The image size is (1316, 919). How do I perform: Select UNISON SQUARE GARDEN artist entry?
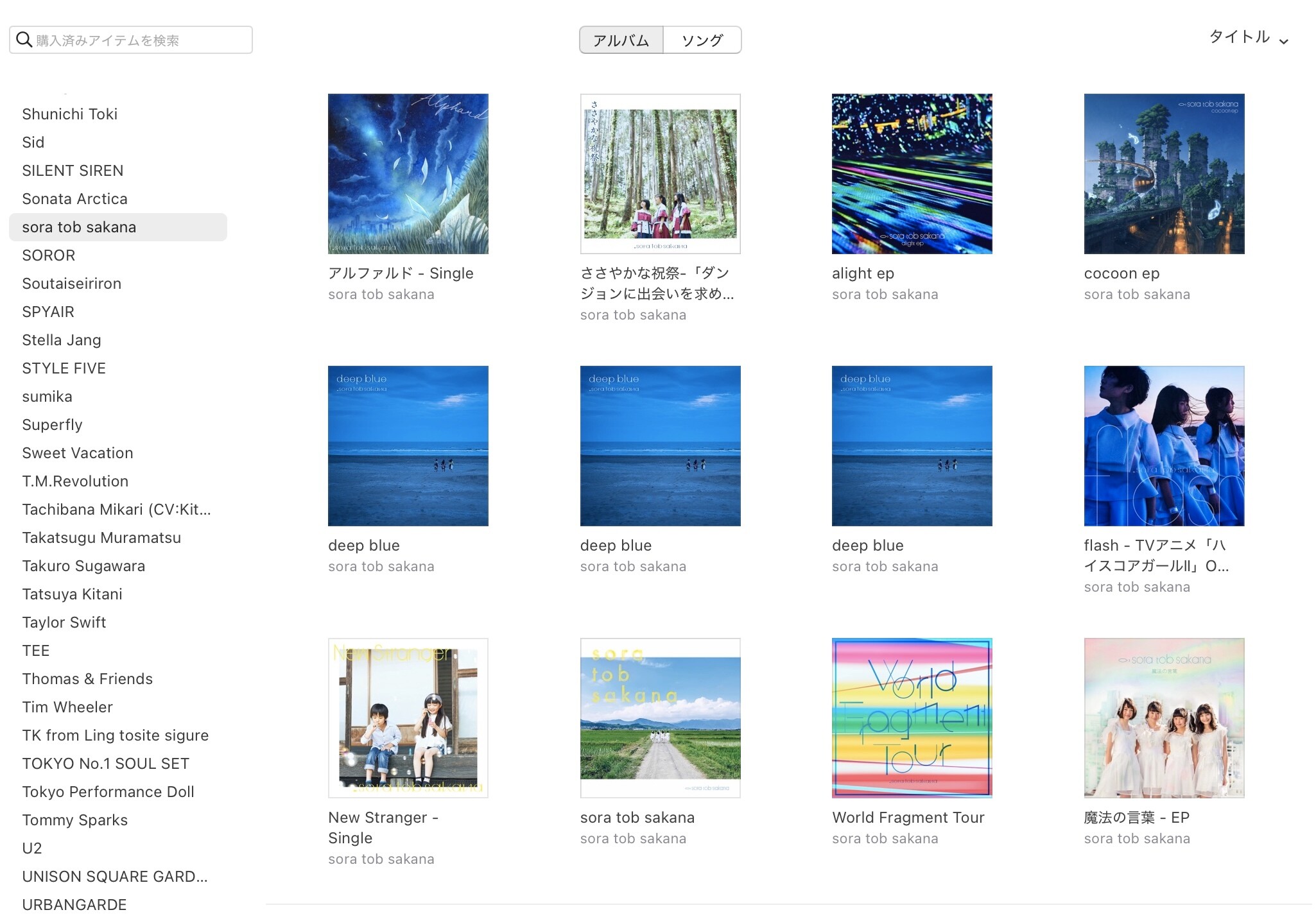tap(114, 877)
